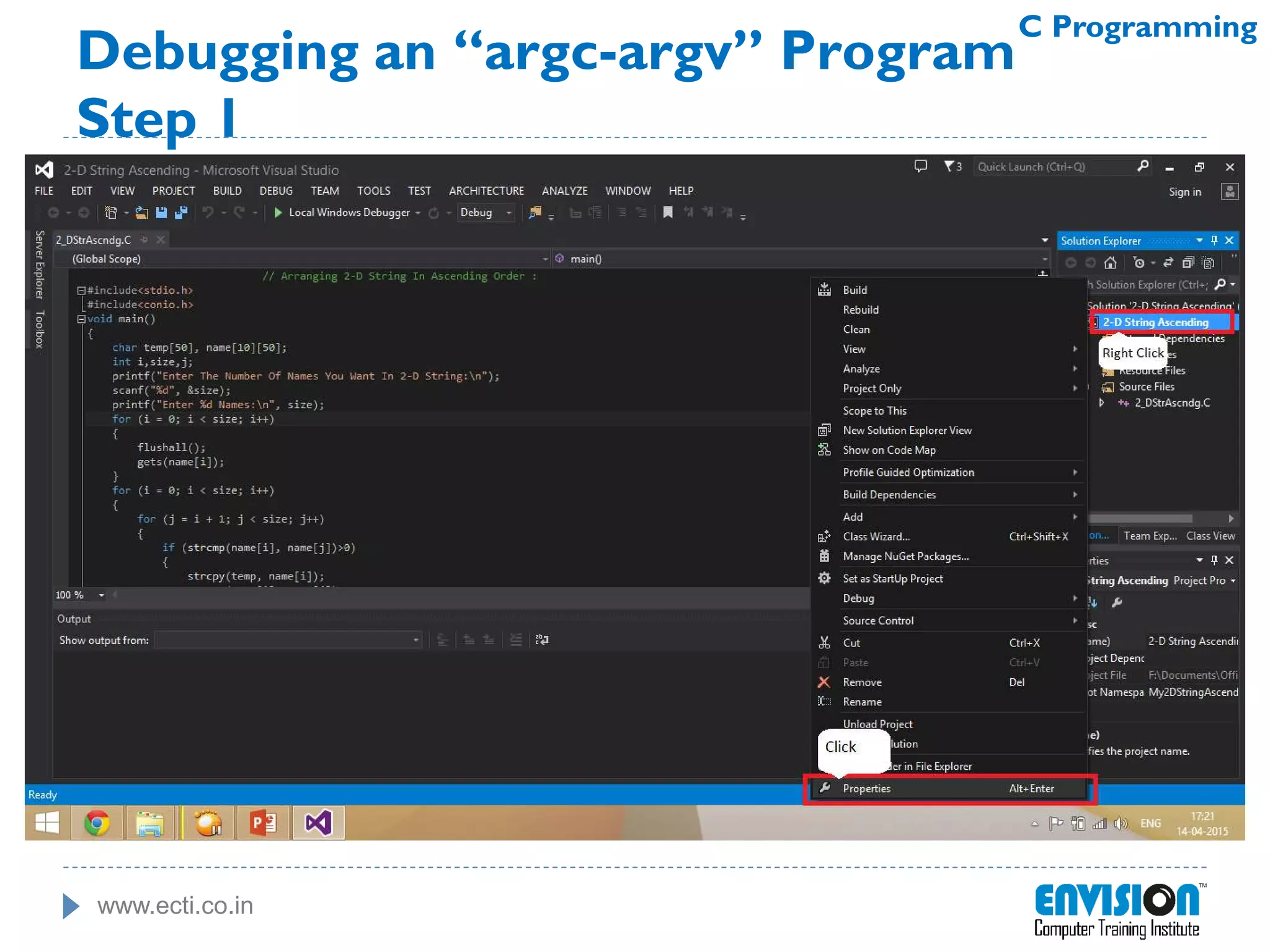Expand the Add submenu in context menu

click(949, 517)
